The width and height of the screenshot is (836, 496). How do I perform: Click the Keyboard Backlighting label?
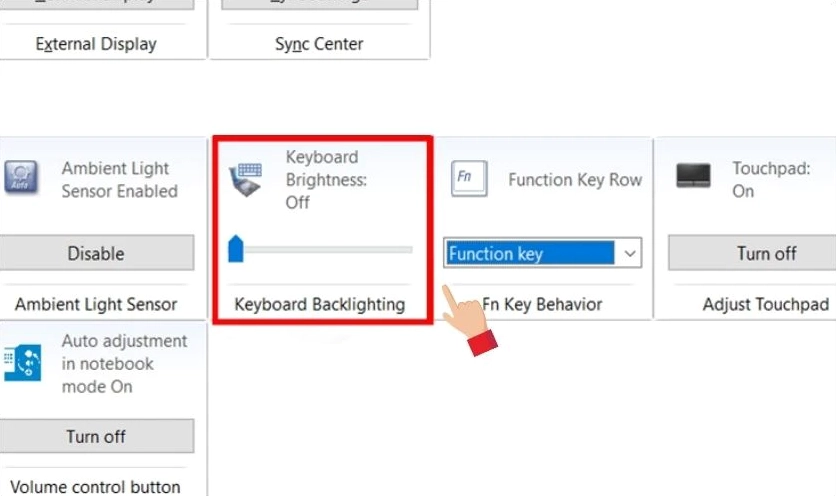point(320,304)
